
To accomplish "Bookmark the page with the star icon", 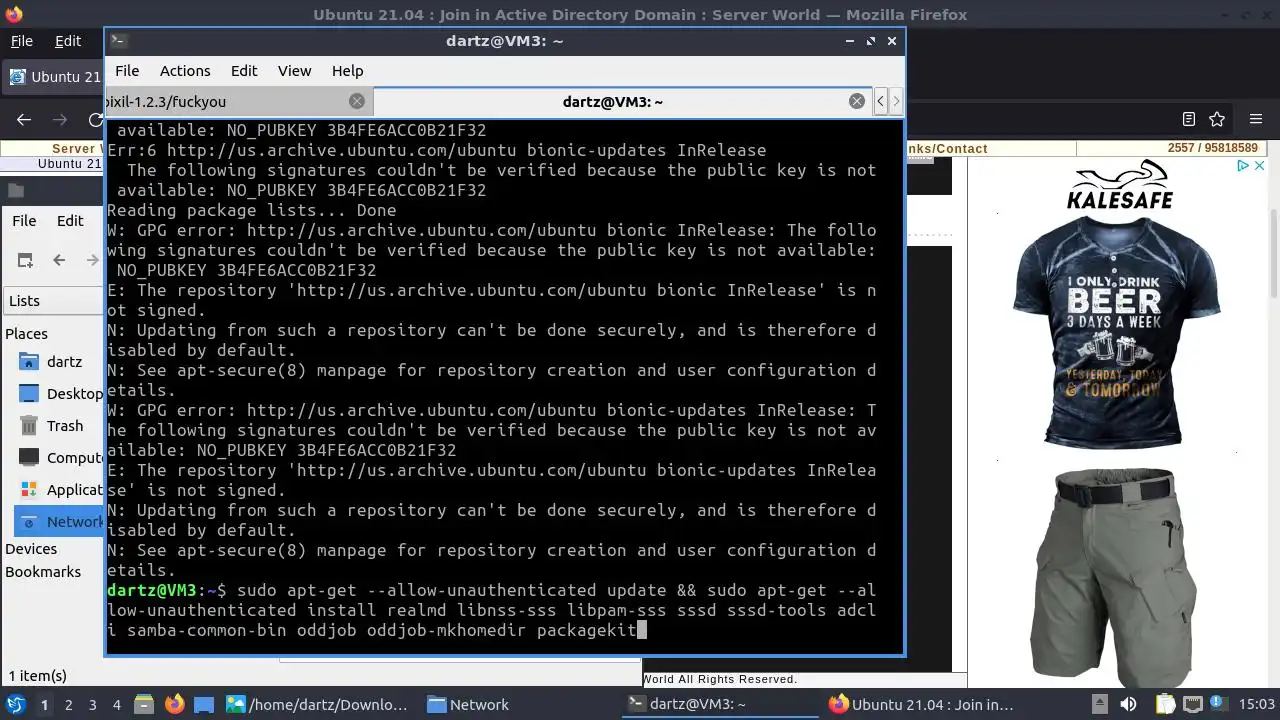I will point(1217,119).
